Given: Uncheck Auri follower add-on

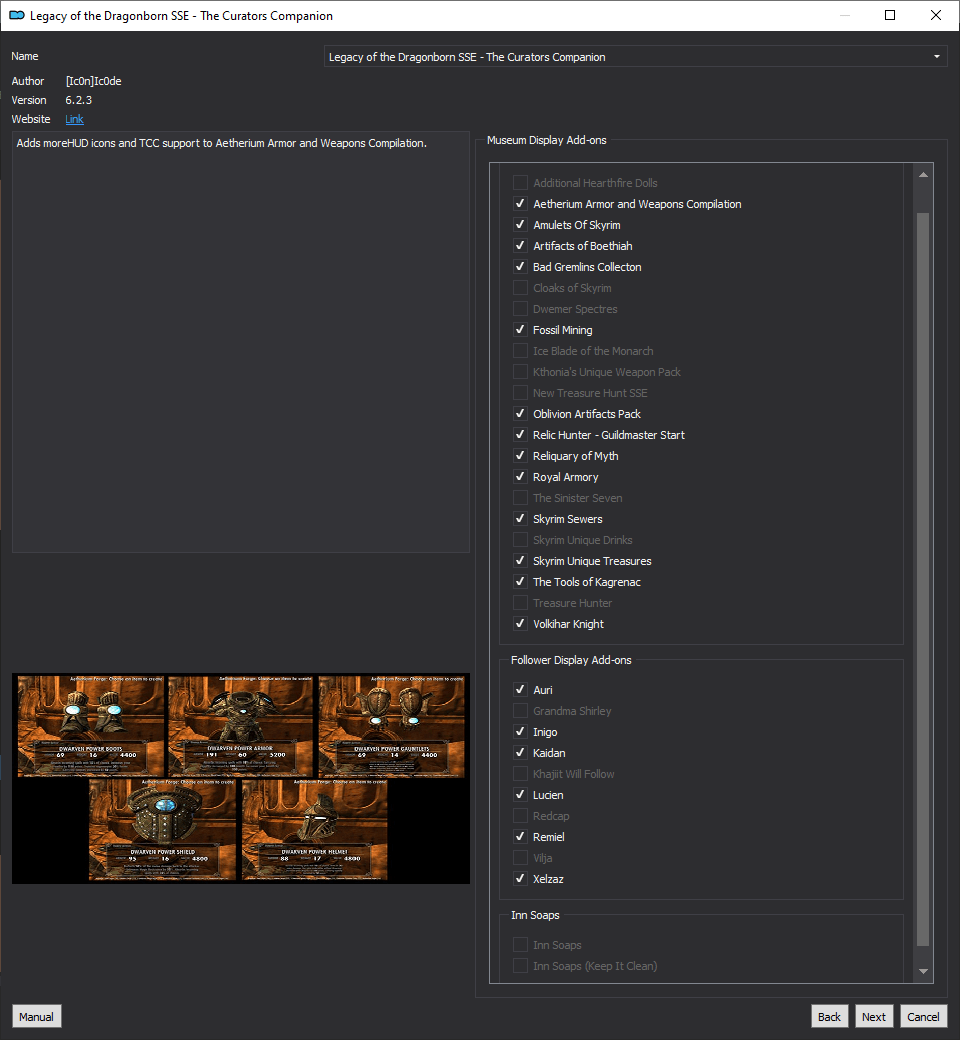Looking at the screenshot, I should [x=521, y=690].
